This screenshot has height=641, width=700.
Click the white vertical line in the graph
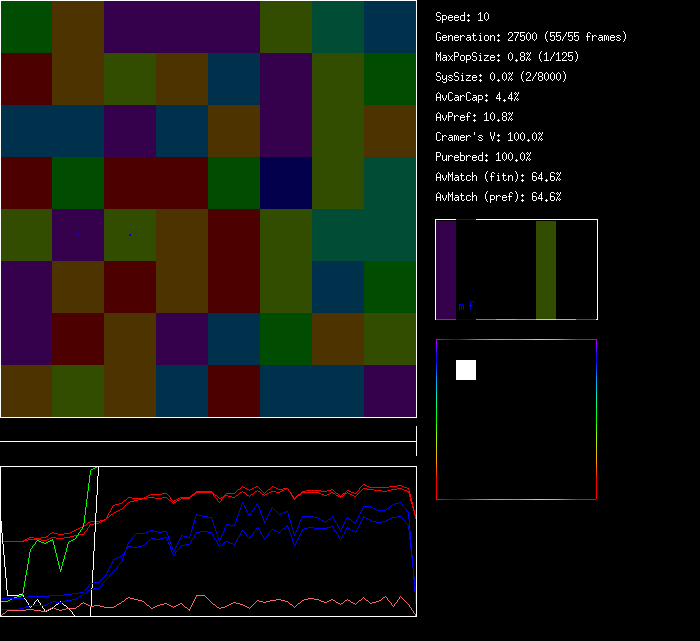92,540
